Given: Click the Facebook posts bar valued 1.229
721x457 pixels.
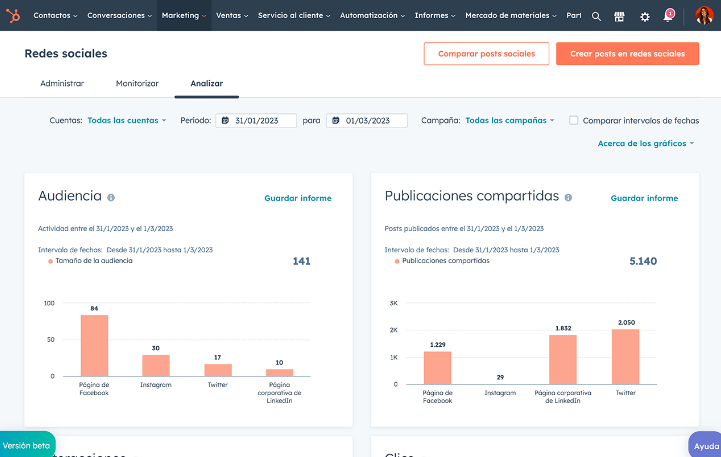Looking at the screenshot, I should pos(437,368).
